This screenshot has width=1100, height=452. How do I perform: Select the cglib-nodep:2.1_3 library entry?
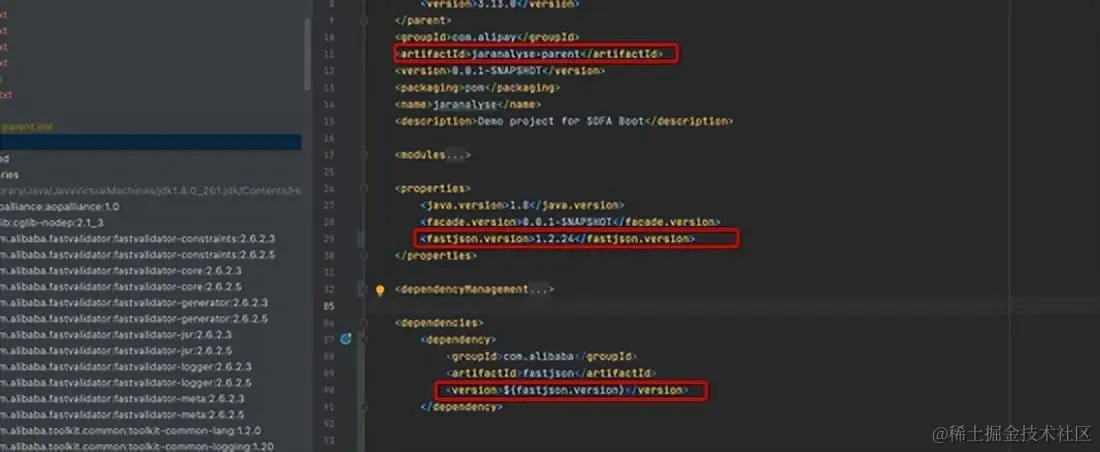(x=52, y=222)
